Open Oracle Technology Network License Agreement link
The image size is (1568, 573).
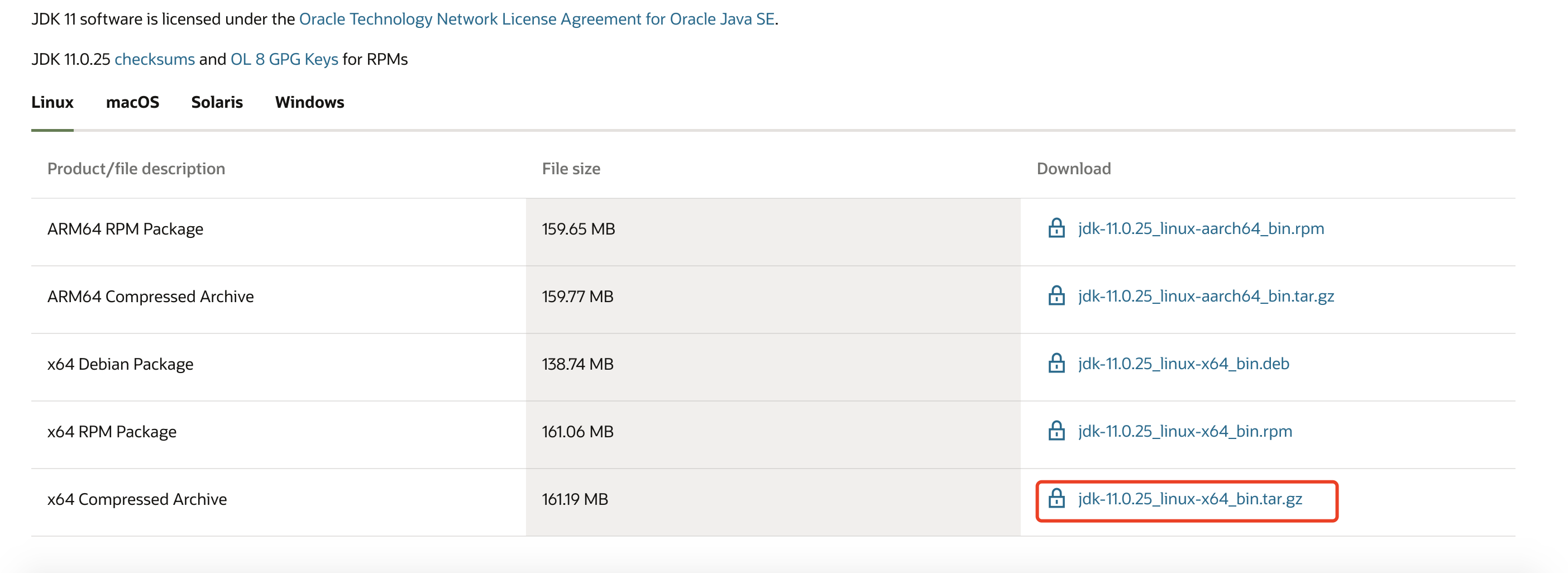[x=536, y=20]
